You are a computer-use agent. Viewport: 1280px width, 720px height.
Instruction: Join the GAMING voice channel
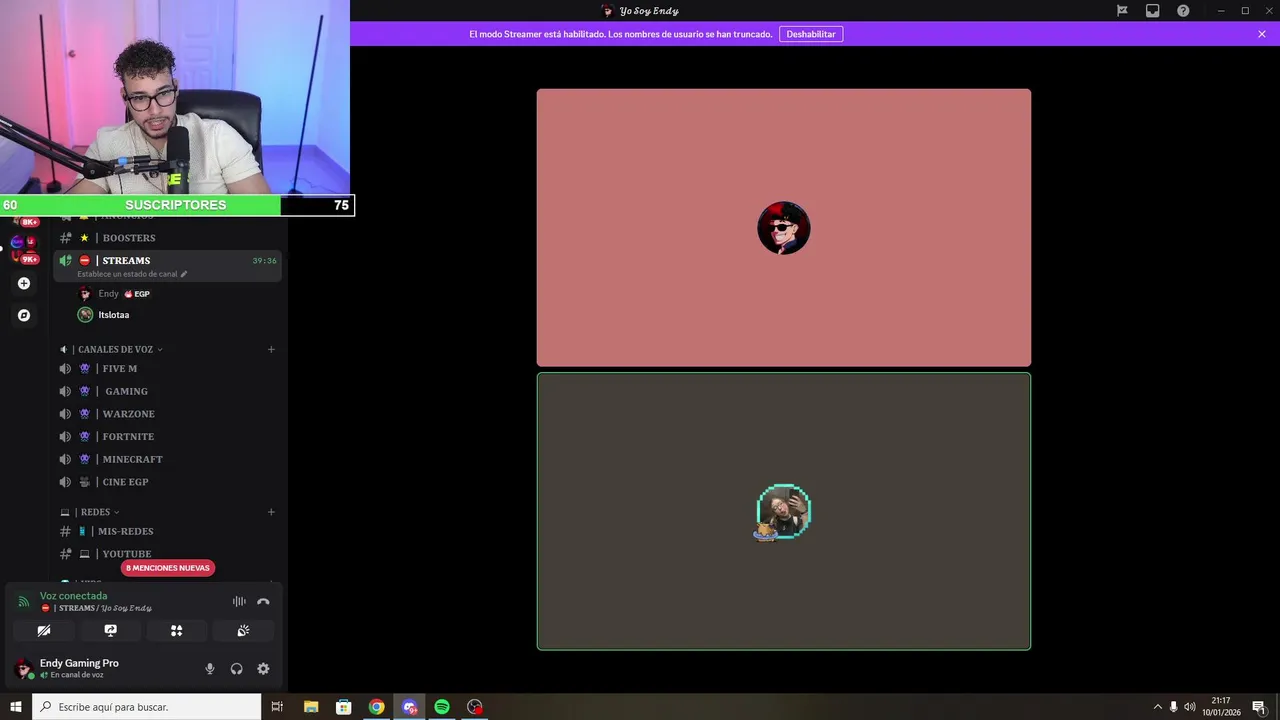167,391
